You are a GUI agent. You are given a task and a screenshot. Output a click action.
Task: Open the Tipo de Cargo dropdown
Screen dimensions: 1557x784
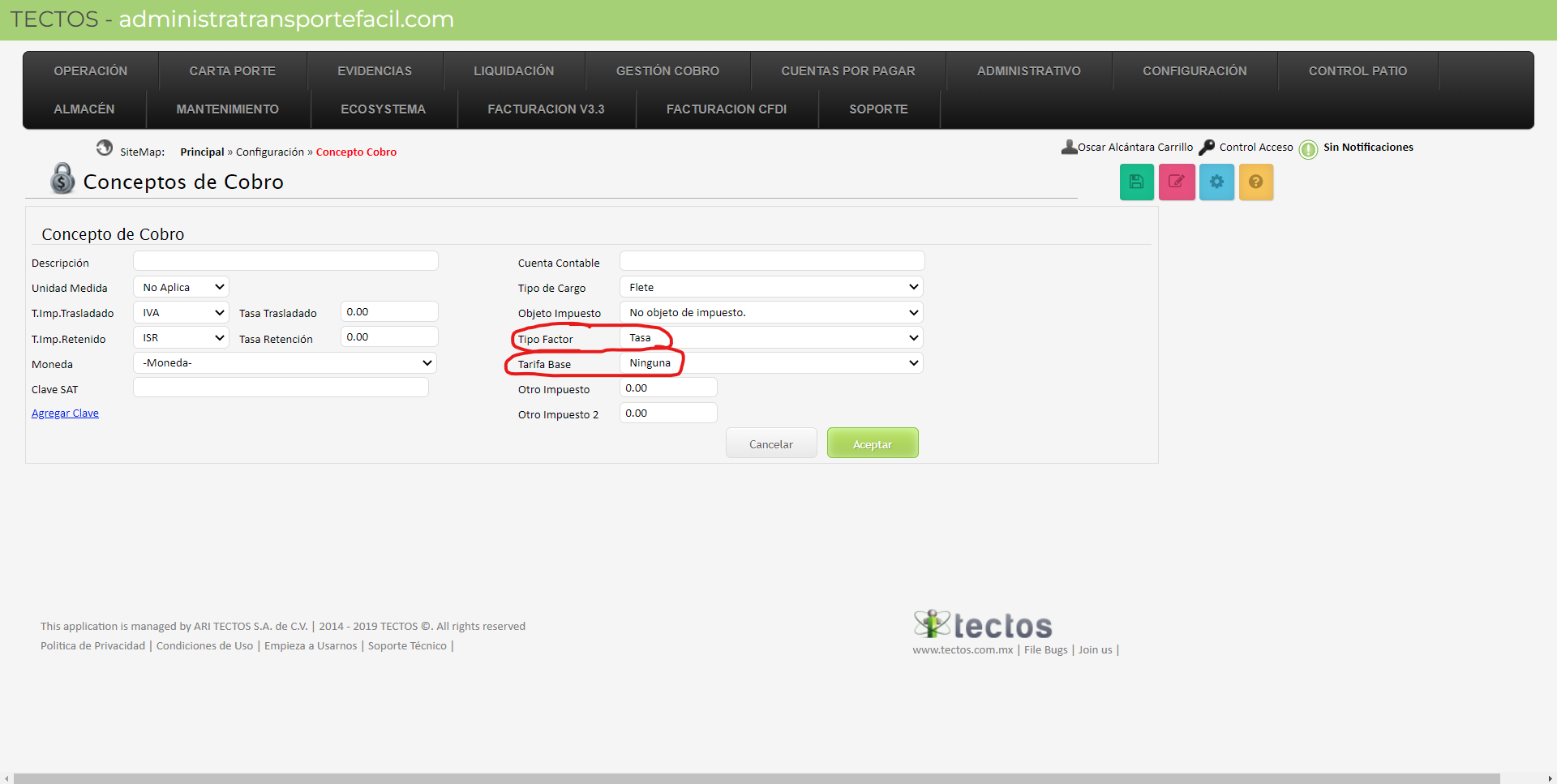pyautogui.click(x=770, y=287)
